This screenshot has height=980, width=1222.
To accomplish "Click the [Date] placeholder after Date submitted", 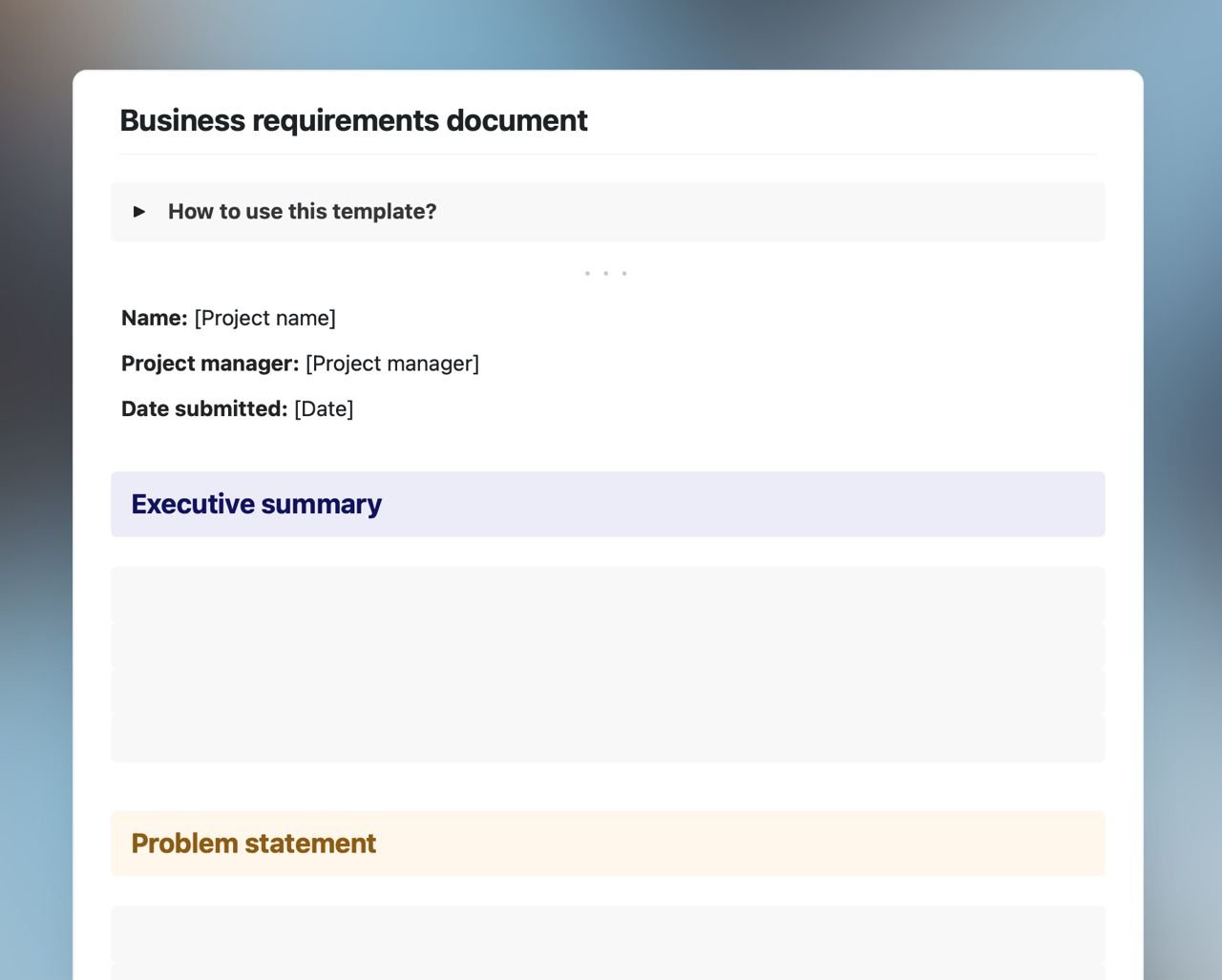I will point(324,408).
